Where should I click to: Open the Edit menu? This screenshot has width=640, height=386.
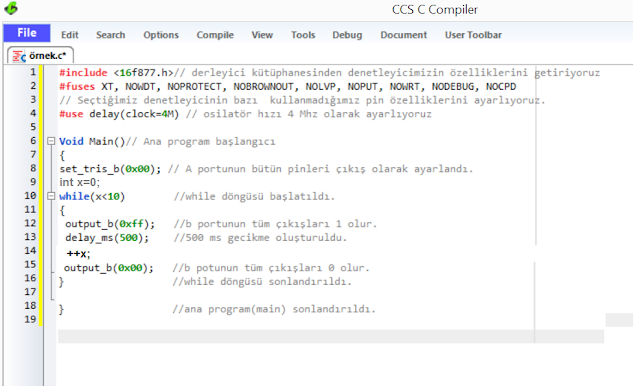coord(70,35)
